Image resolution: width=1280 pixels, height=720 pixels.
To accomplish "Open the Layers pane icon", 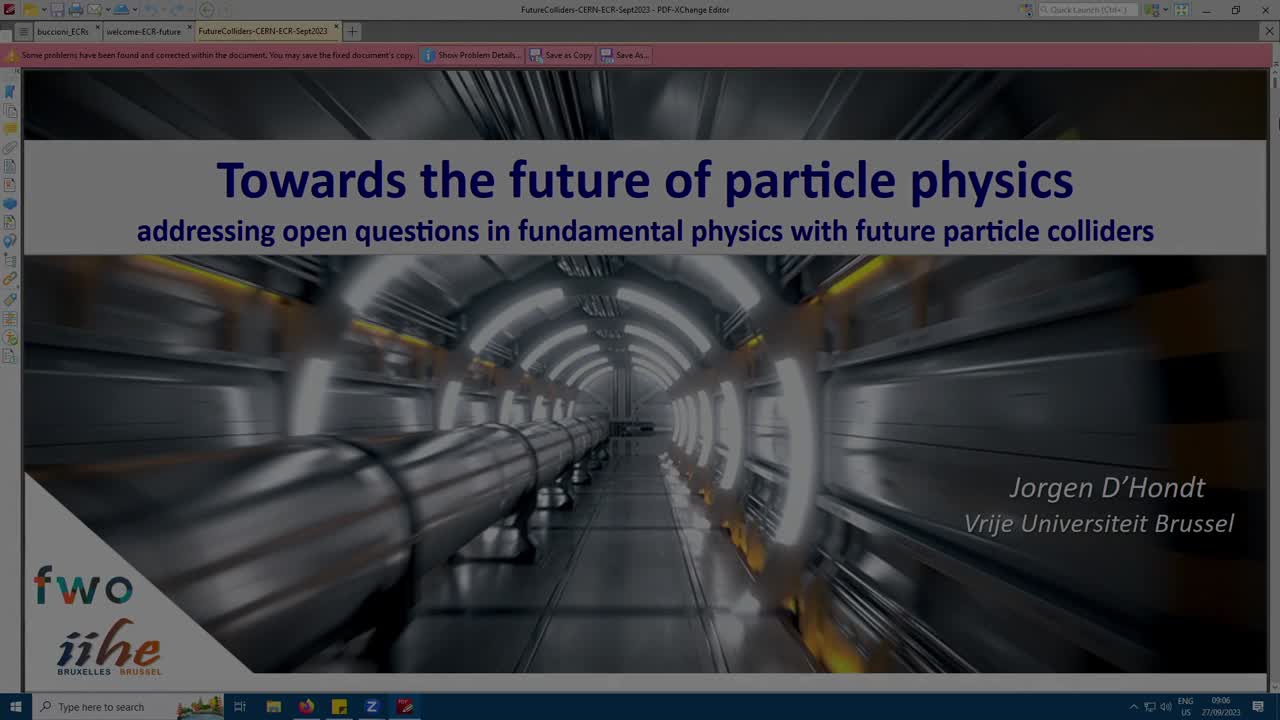I will pos(10,204).
